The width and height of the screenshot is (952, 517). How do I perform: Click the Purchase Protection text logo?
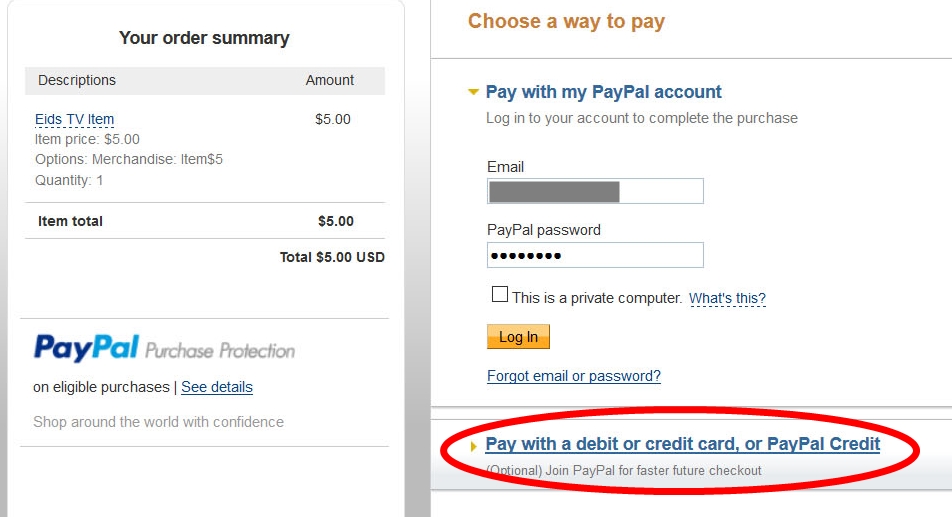[x=220, y=351]
